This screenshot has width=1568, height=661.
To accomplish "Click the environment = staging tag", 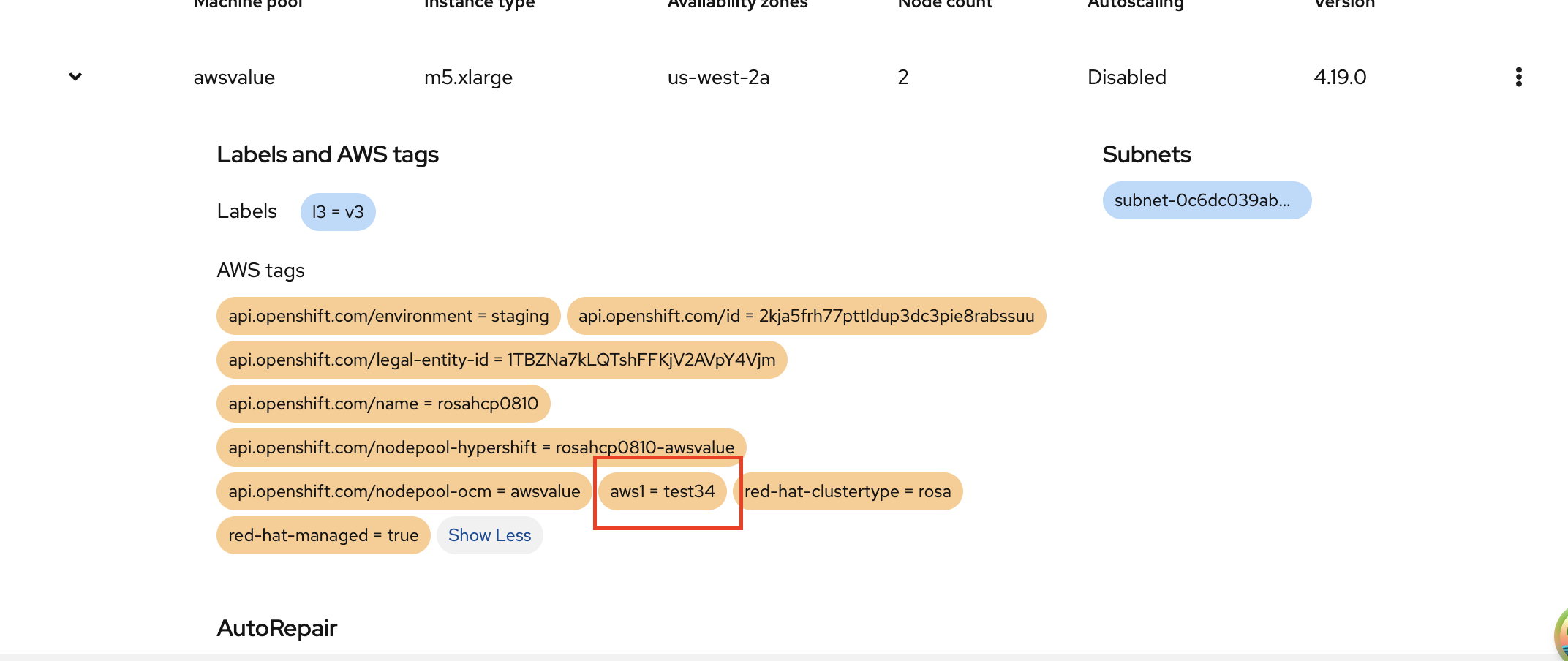I will [x=388, y=316].
